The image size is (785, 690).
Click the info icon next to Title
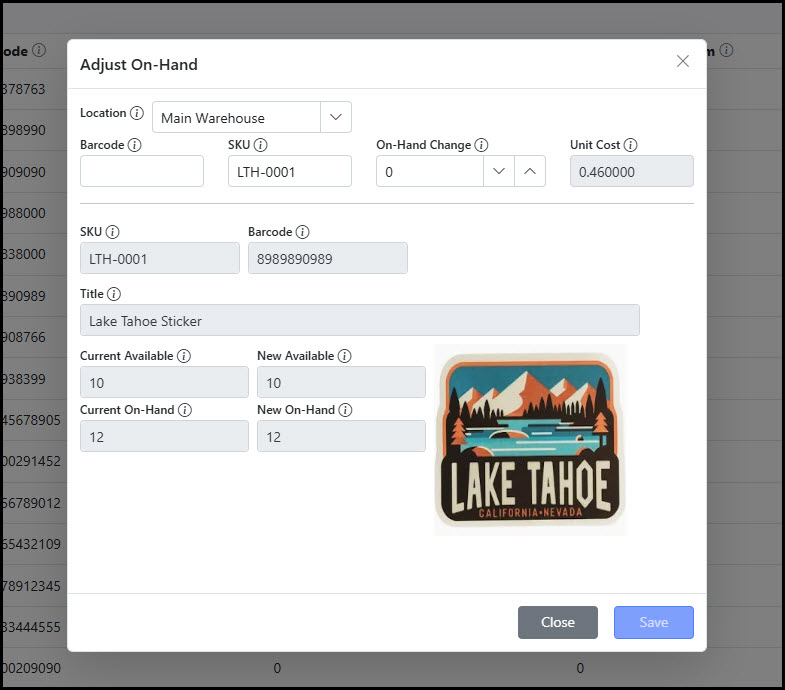(x=114, y=294)
